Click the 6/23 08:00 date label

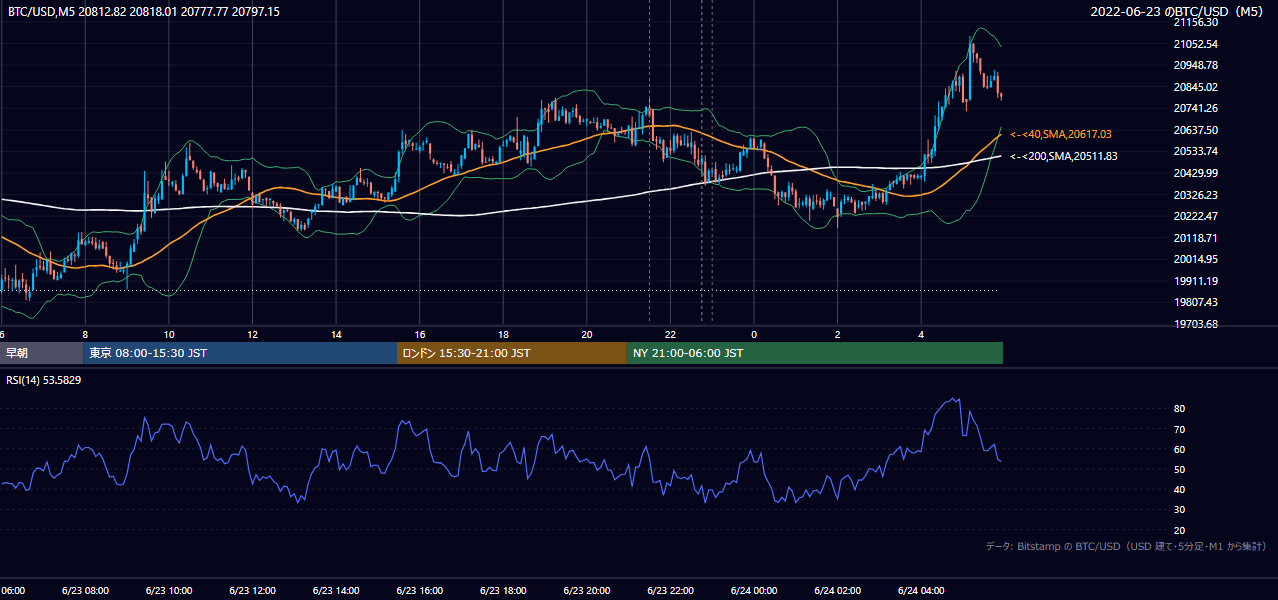click(85, 591)
